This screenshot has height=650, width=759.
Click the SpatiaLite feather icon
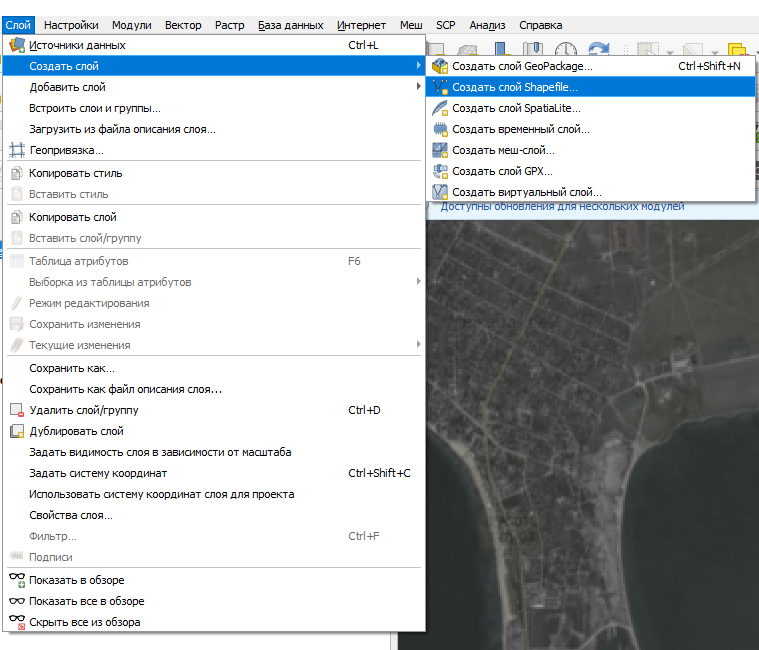point(440,108)
